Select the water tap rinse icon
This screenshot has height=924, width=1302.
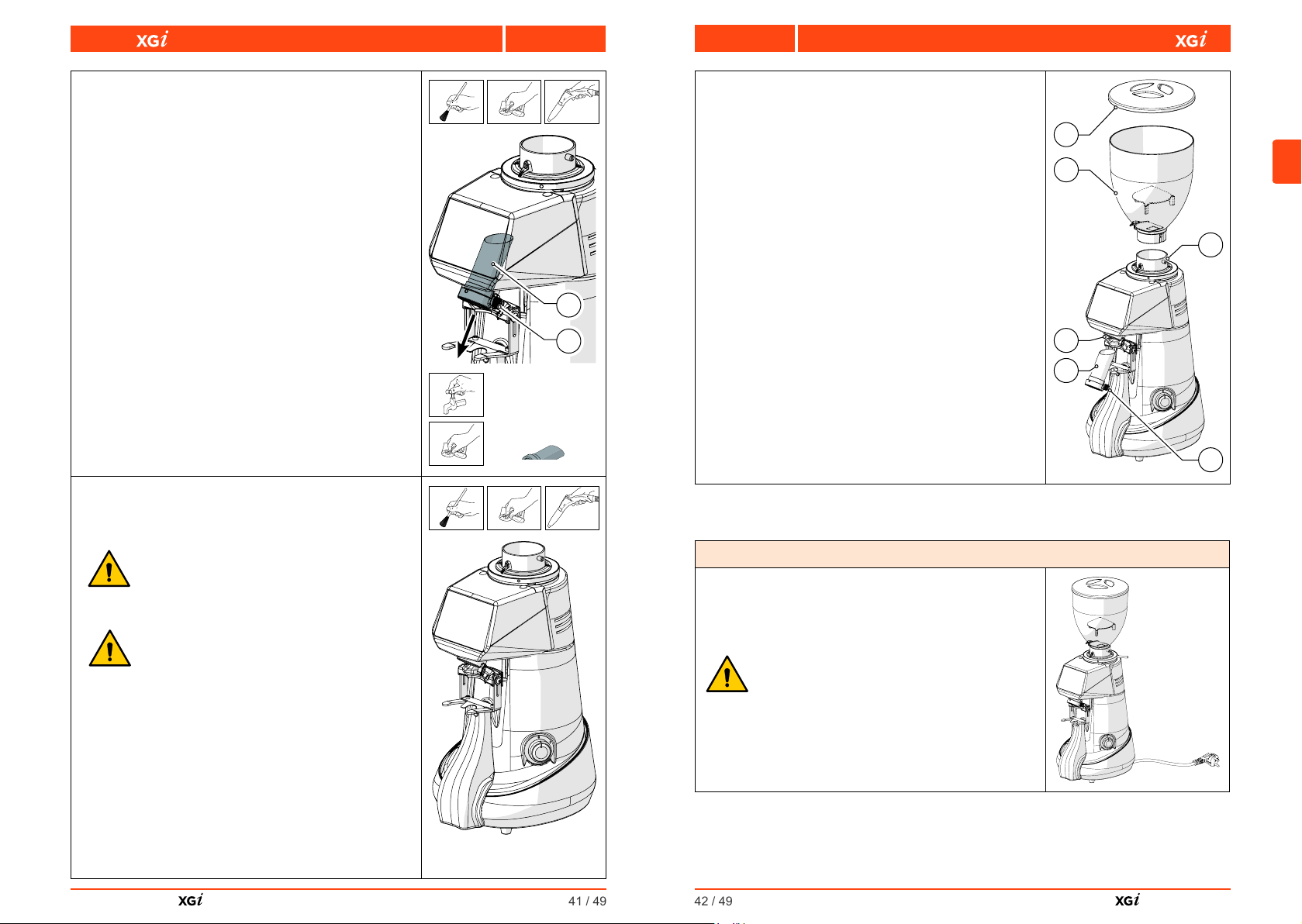coord(456,395)
